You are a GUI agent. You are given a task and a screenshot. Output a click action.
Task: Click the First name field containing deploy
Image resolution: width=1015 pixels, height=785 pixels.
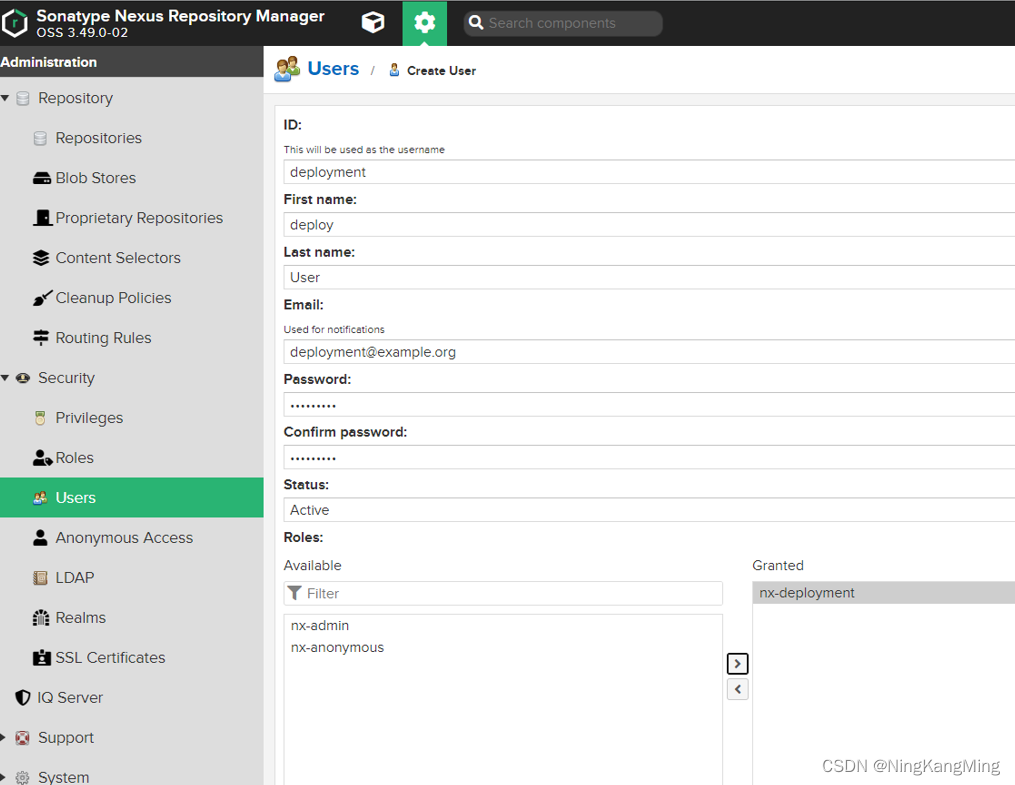click(x=649, y=225)
